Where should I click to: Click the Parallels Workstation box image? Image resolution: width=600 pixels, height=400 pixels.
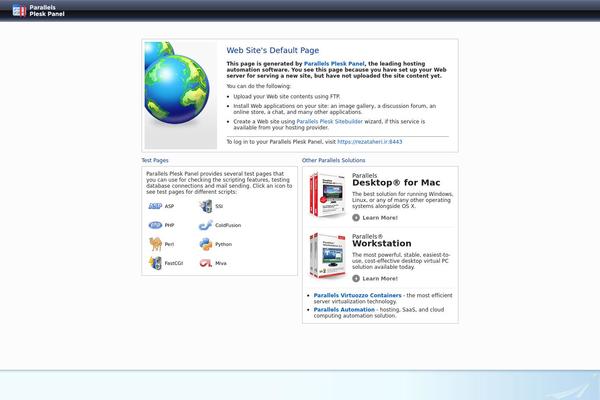pyautogui.click(x=327, y=256)
